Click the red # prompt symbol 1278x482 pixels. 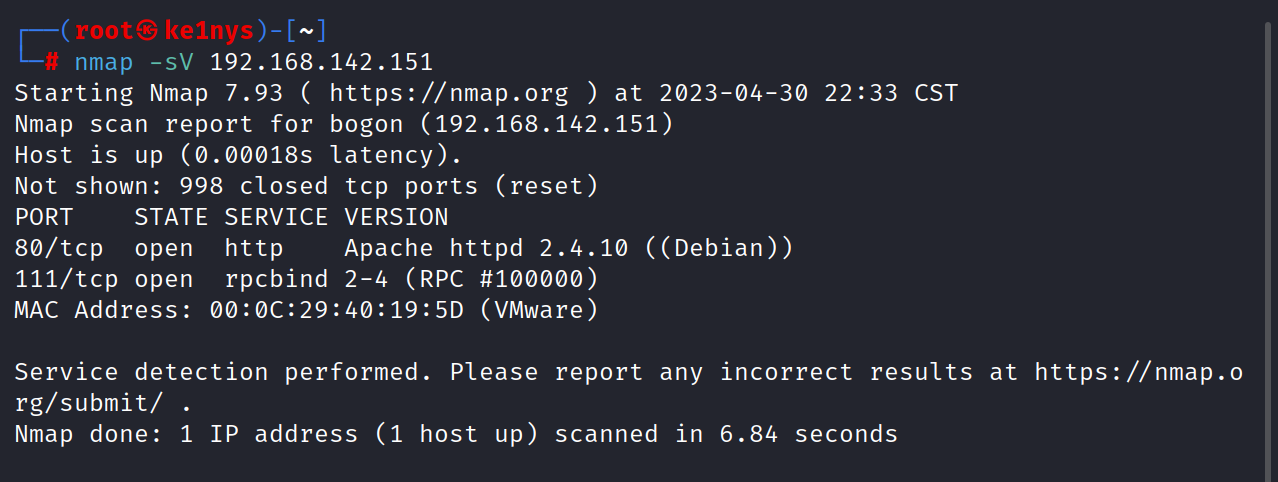tap(52, 62)
